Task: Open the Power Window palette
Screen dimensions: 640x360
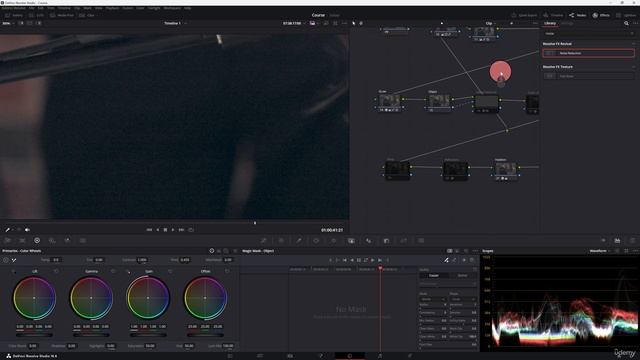Action: 316,241
